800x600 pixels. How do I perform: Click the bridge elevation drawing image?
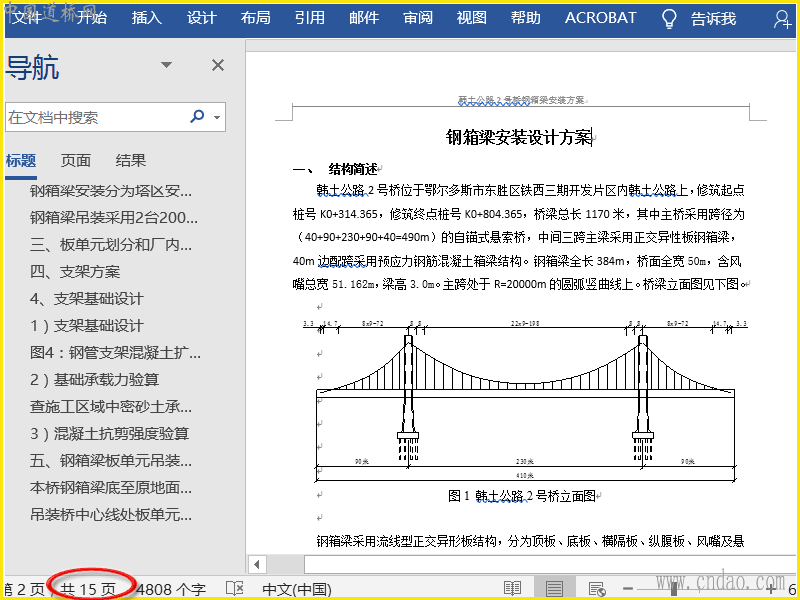(525, 400)
